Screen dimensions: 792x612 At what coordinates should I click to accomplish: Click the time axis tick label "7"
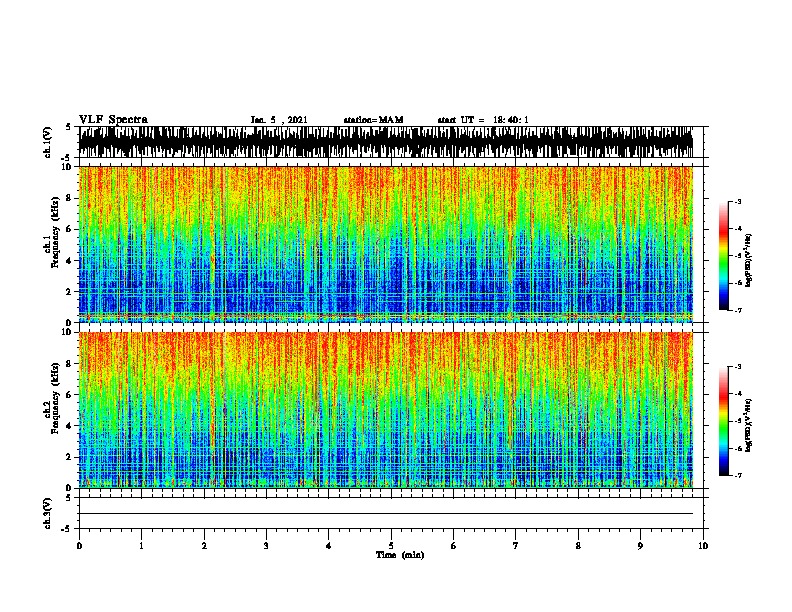point(516,545)
